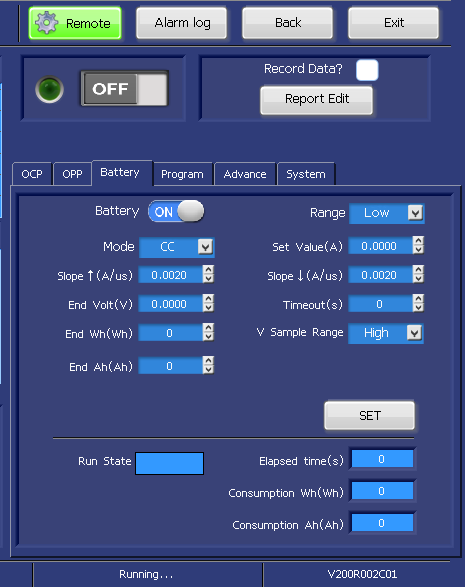Screen dimensions: 465x587
Task: Click the SET button
Action: [370, 416]
